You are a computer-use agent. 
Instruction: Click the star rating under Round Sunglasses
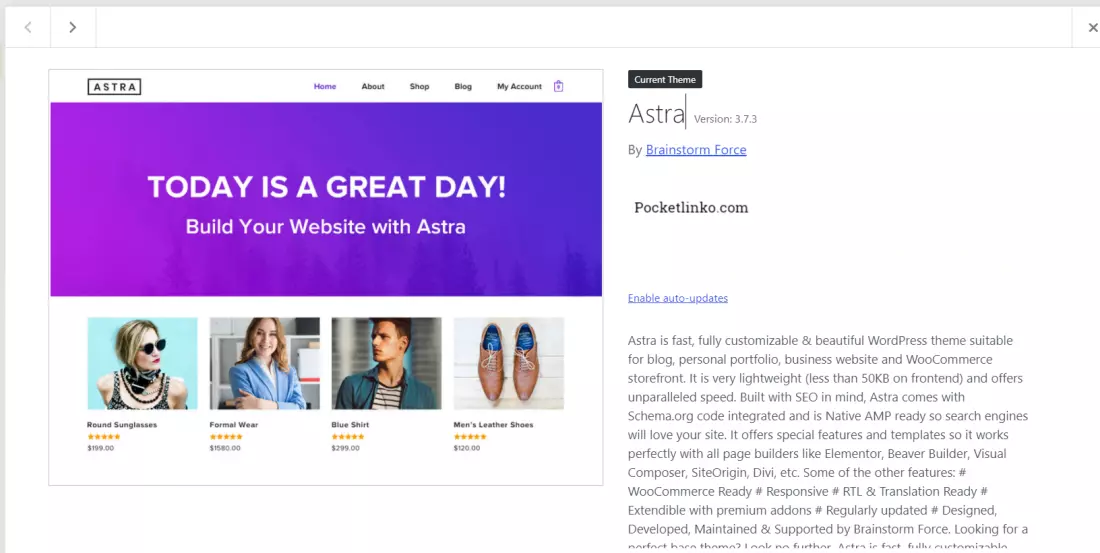pyautogui.click(x=104, y=437)
